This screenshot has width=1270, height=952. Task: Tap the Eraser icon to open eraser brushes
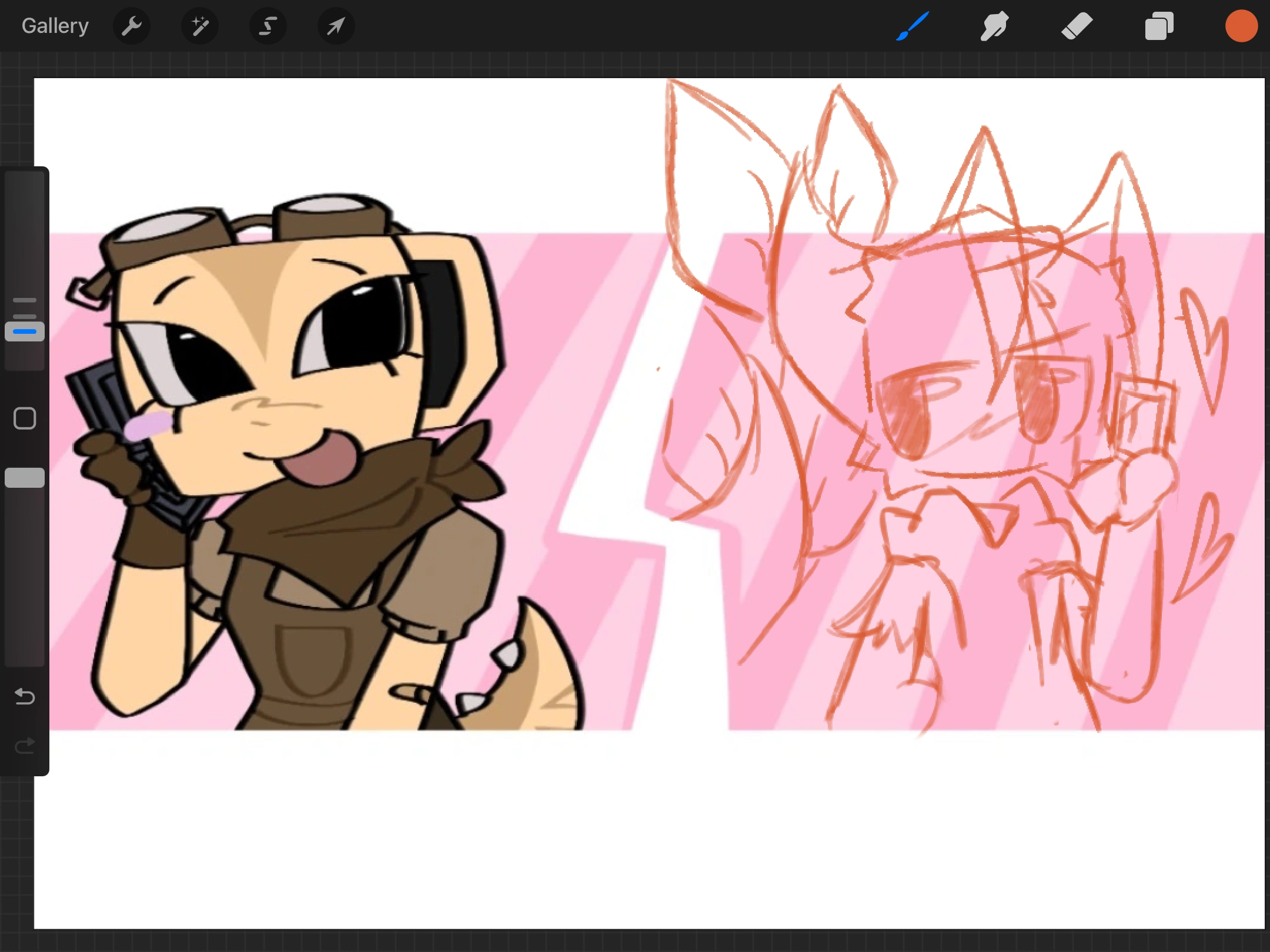pyautogui.click(x=1077, y=26)
